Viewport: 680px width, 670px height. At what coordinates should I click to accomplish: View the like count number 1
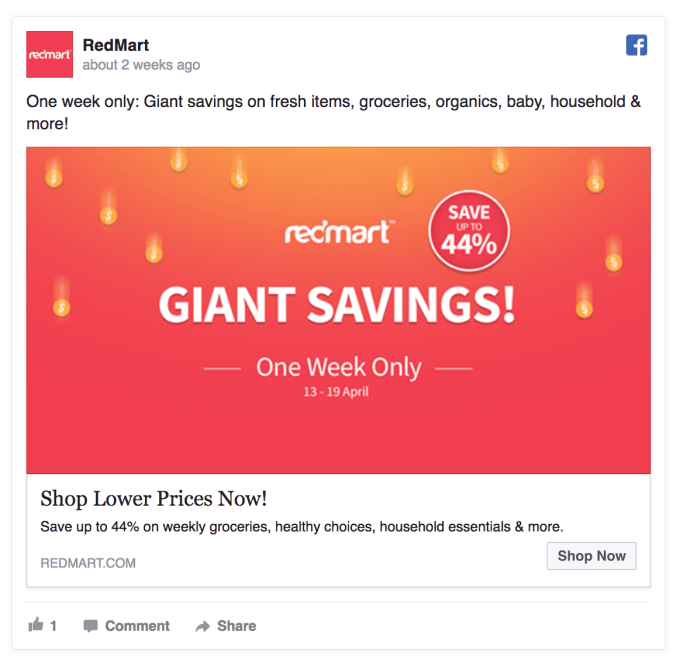53,626
